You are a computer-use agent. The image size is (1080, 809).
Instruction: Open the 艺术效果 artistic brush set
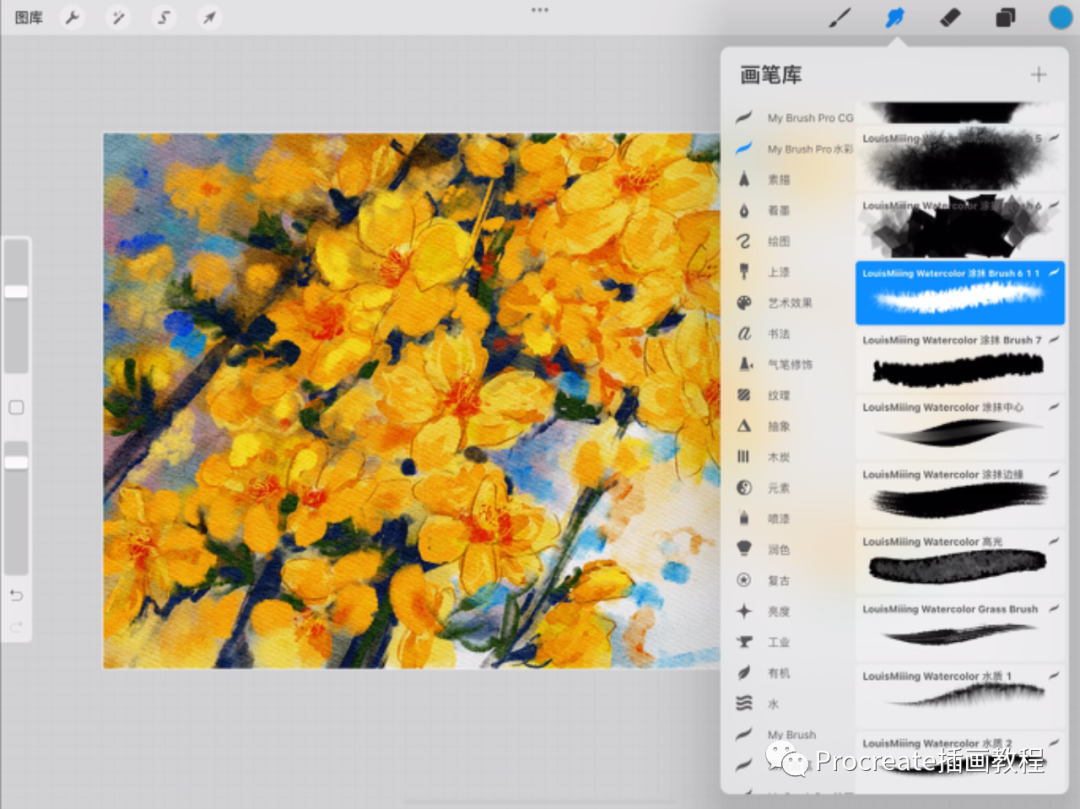(x=793, y=303)
